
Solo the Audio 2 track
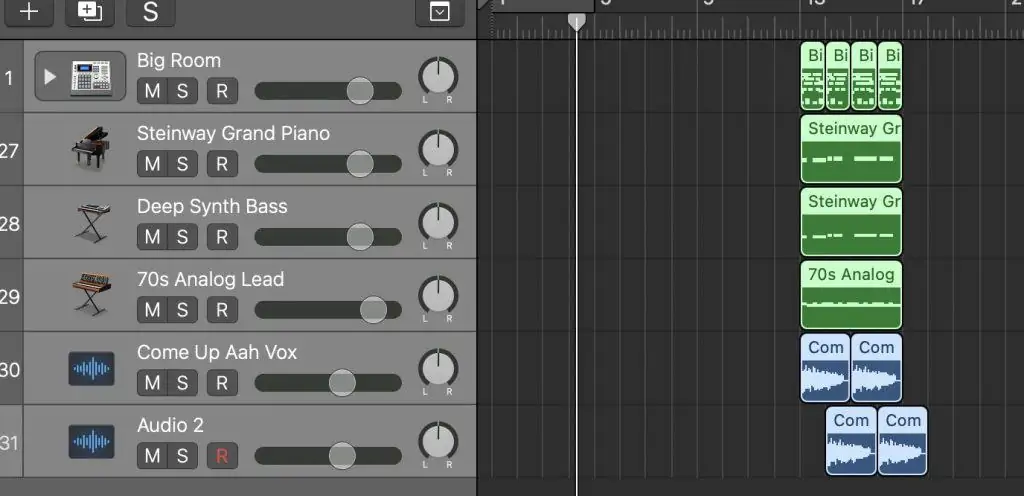point(182,456)
